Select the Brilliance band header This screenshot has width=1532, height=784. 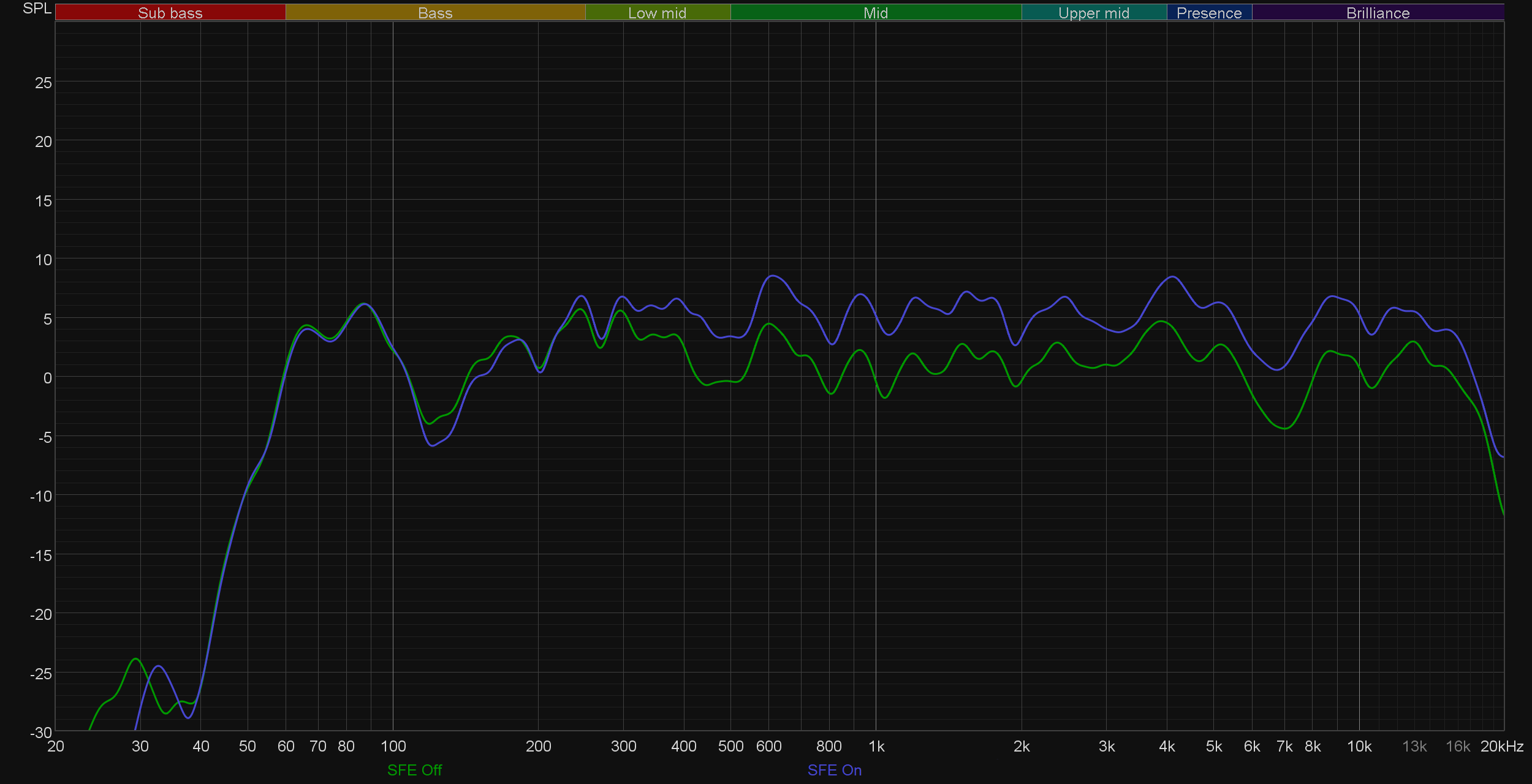coord(1378,13)
